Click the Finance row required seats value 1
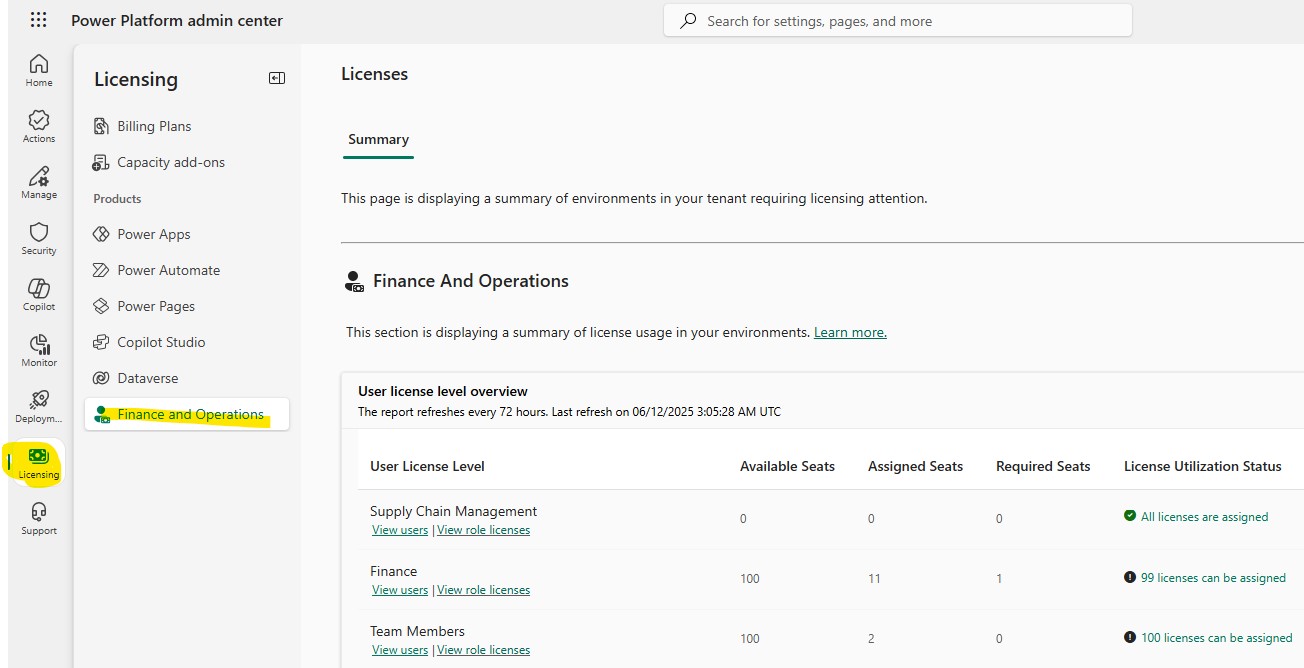 pyautogui.click(x=999, y=578)
